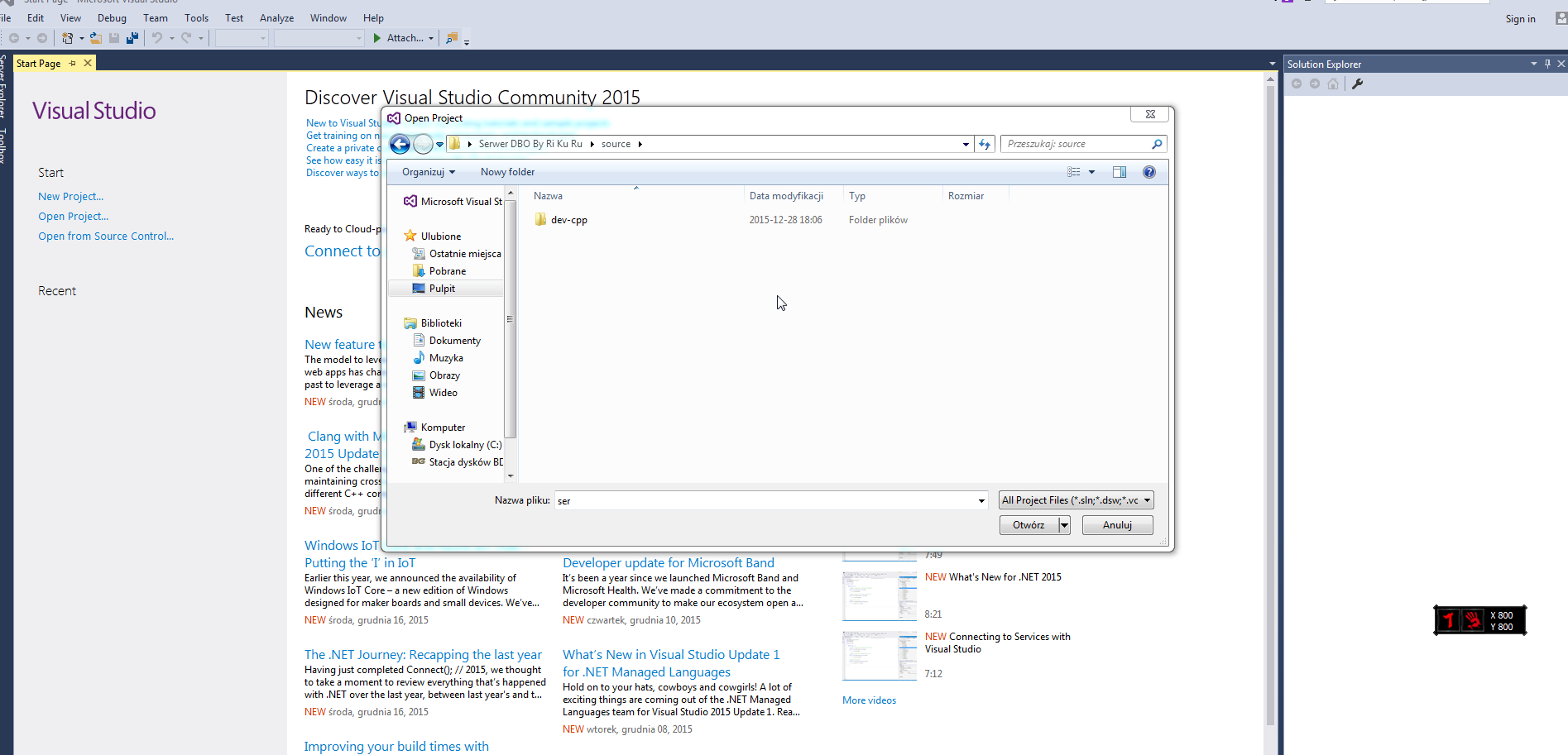The image size is (1568, 755).
Task: Click Solution Explorer home icon
Action: click(1332, 84)
